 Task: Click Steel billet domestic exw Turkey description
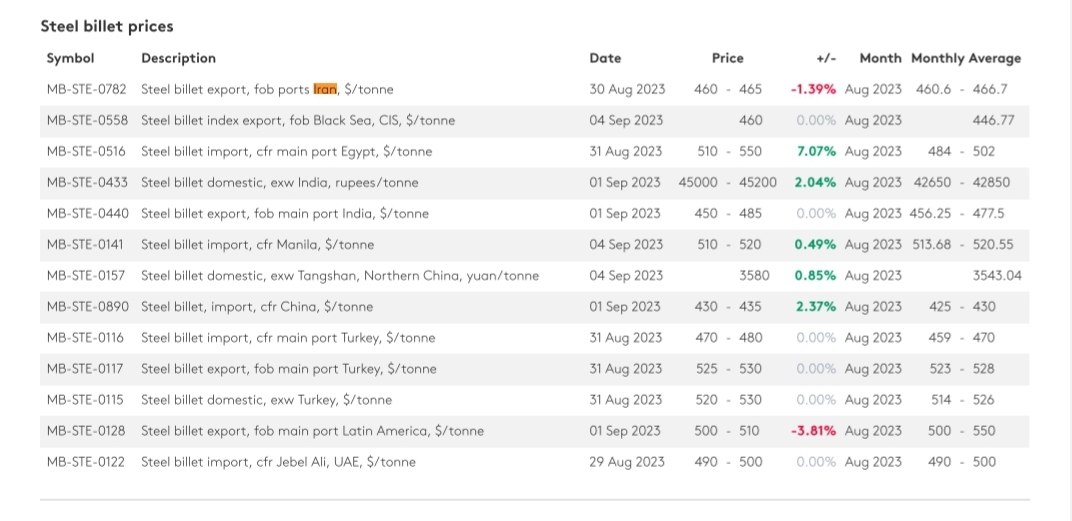tap(267, 400)
